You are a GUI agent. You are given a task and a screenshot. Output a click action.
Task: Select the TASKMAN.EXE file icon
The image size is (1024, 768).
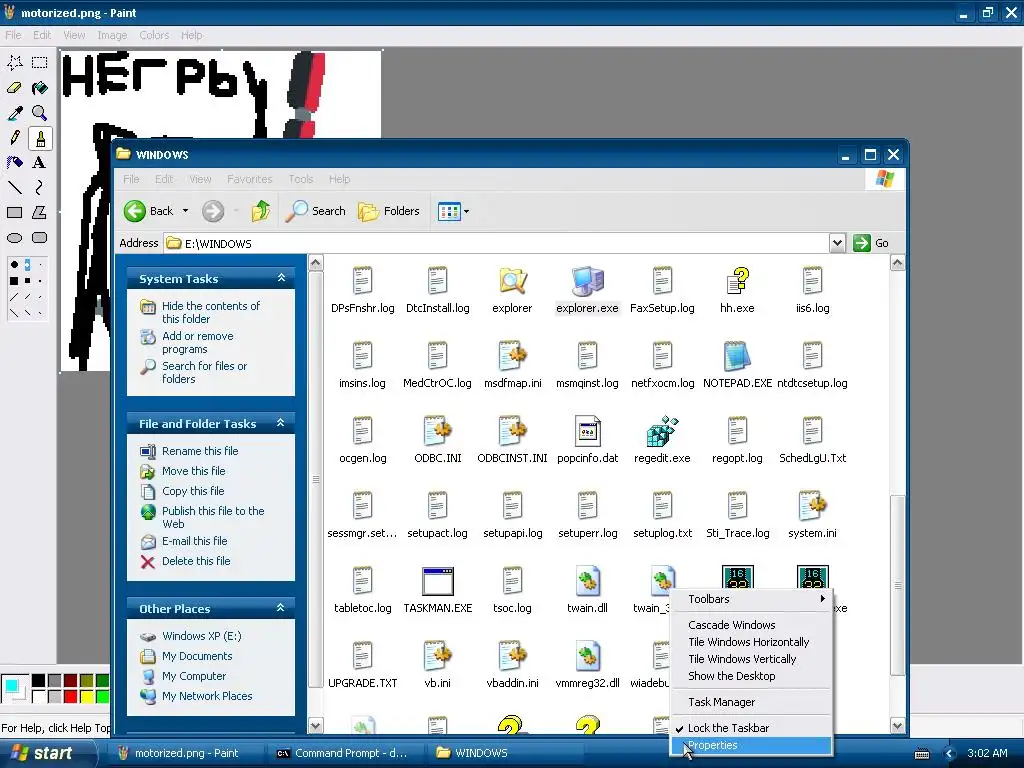point(438,589)
